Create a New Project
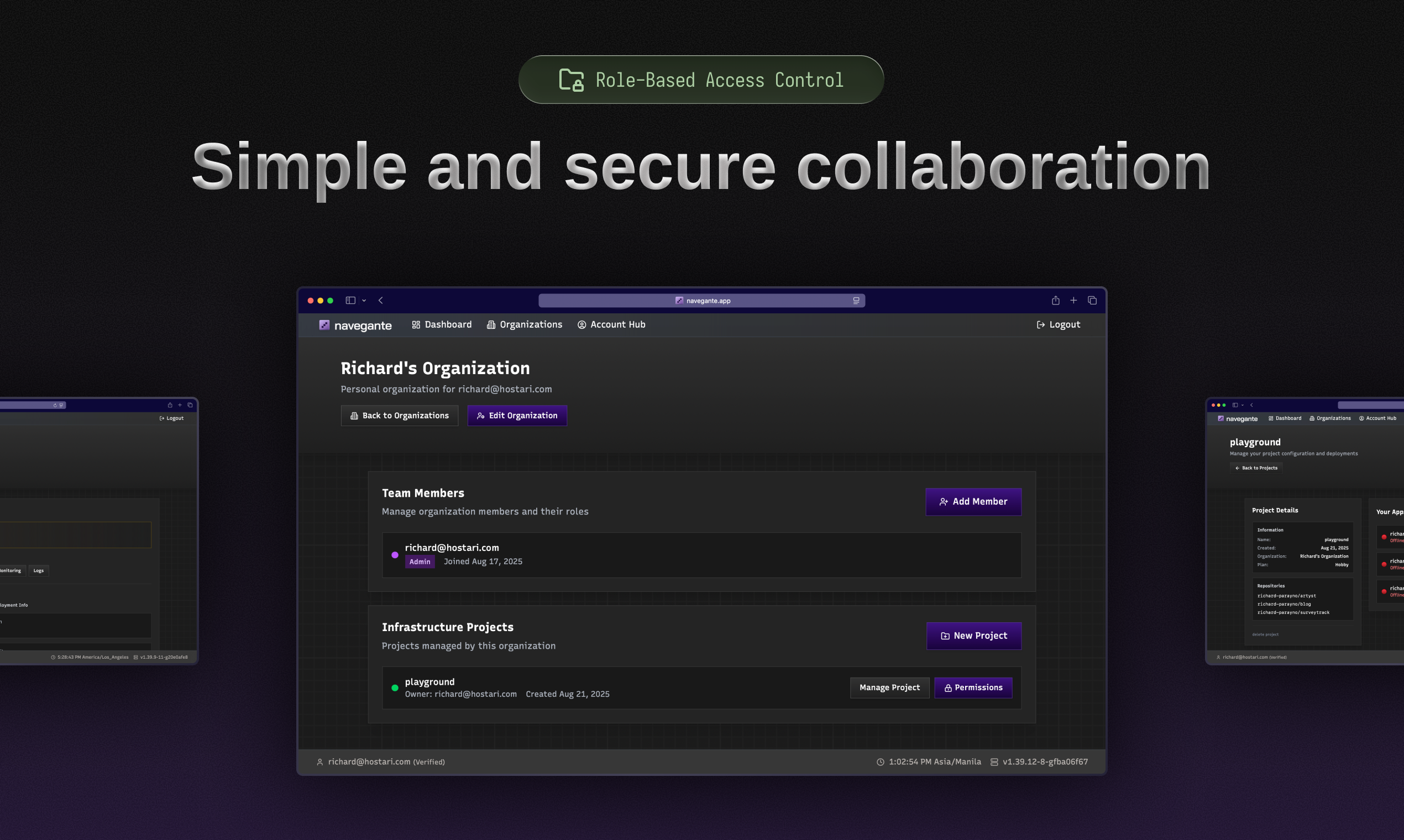The image size is (1404, 840). 973,636
